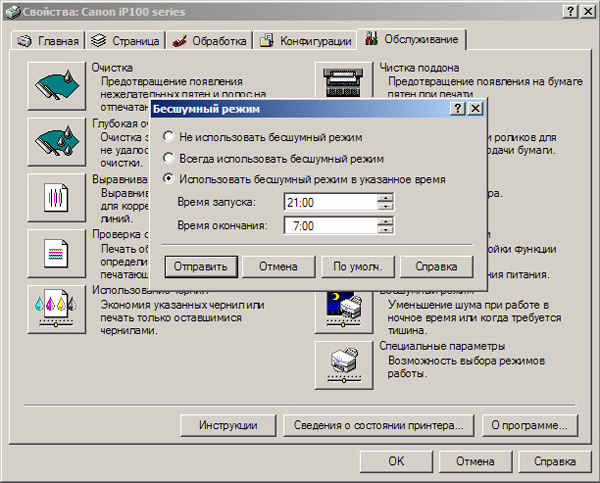This screenshot has height=483, width=600.
Task: Click the Время окончания field showing 7:00
Action: click(x=331, y=225)
